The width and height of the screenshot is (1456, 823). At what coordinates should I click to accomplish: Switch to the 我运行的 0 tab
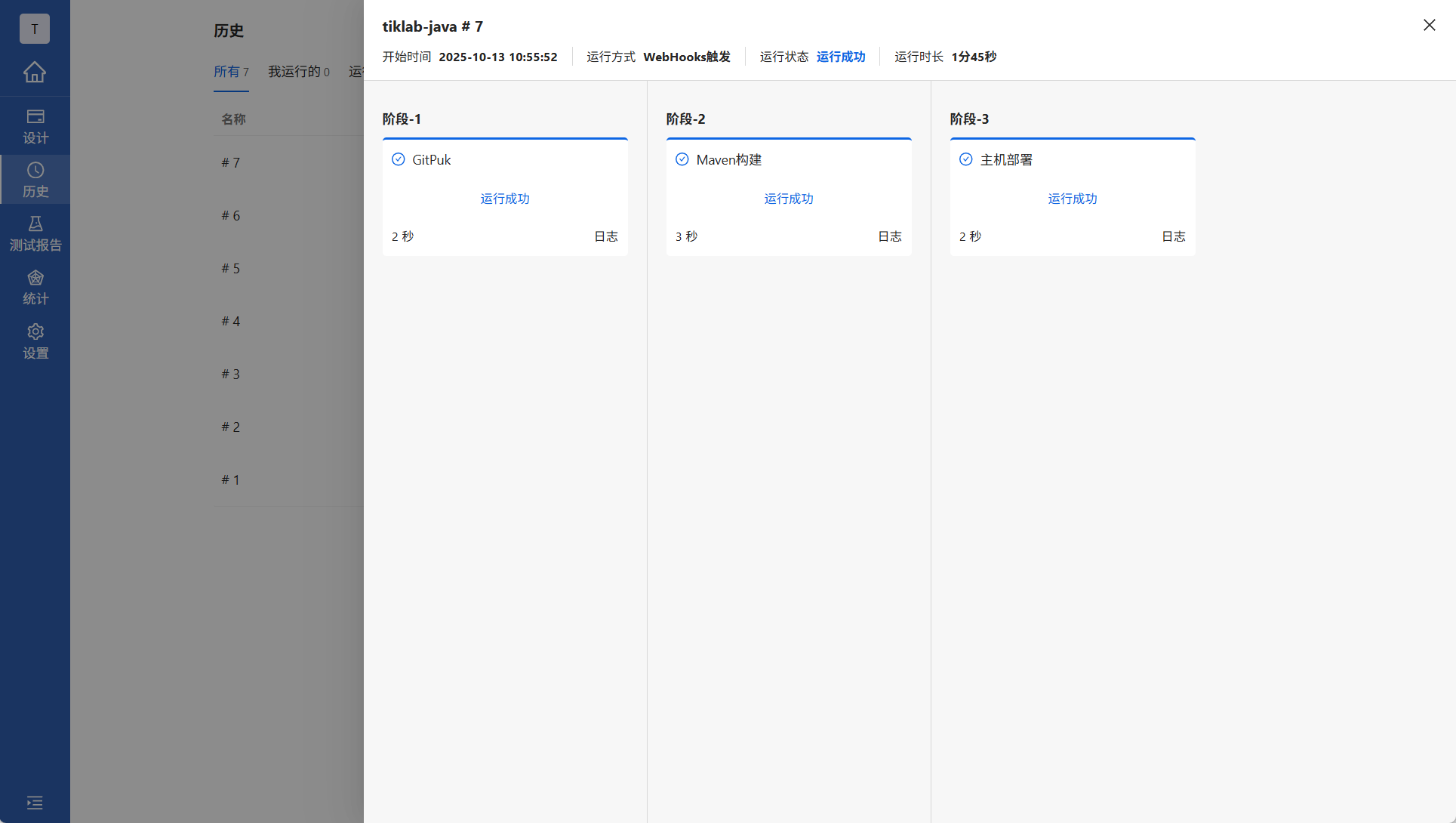[299, 72]
